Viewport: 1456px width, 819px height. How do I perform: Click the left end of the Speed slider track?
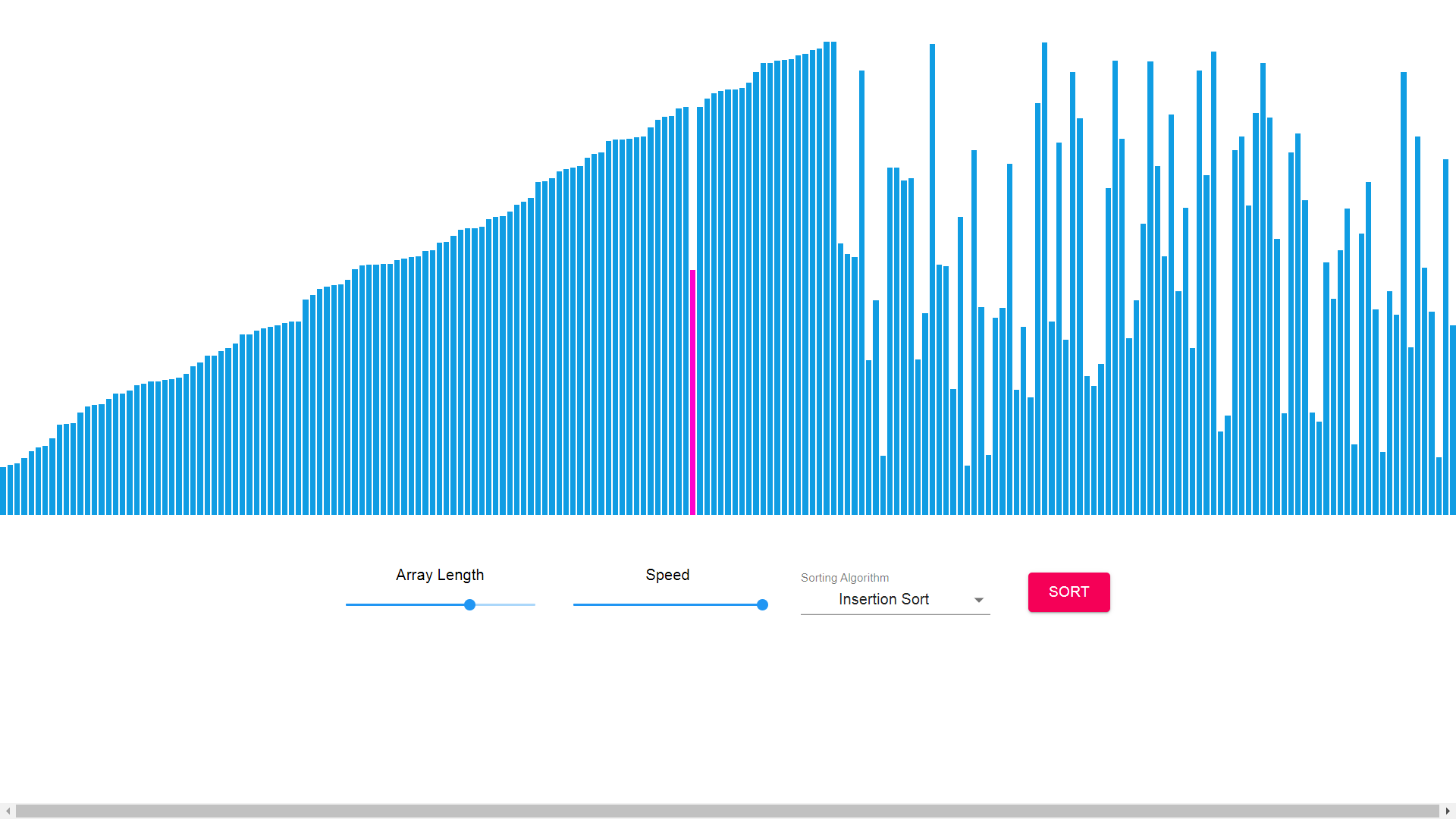coord(575,604)
